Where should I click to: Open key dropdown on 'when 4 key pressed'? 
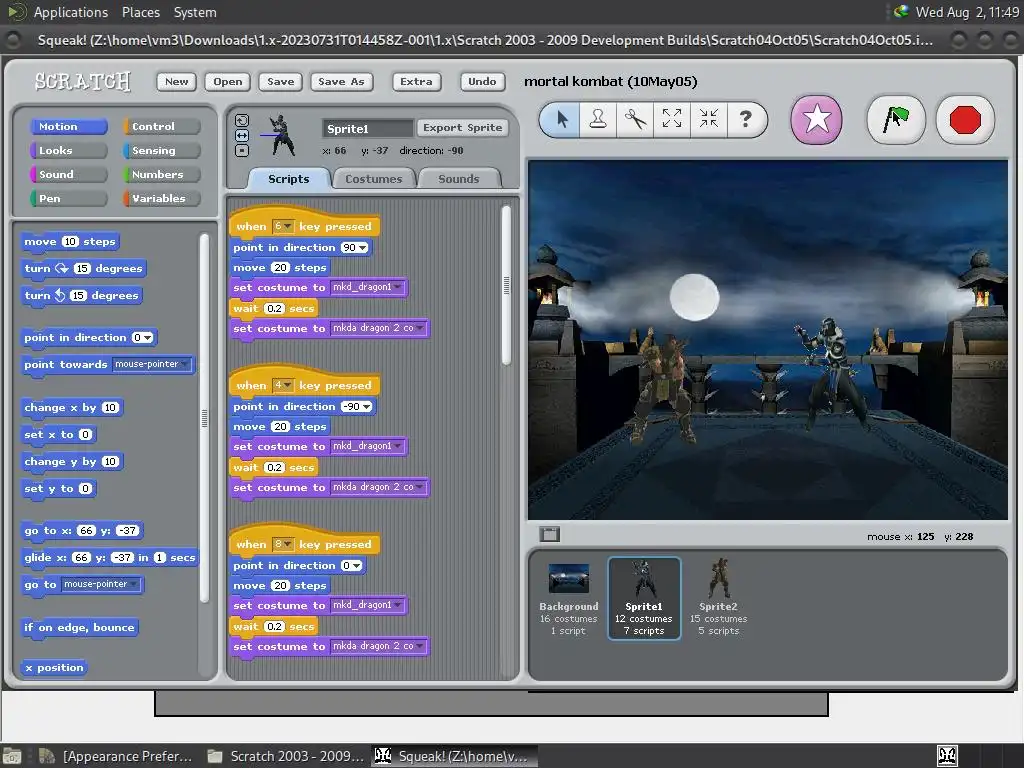pos(282,385)
